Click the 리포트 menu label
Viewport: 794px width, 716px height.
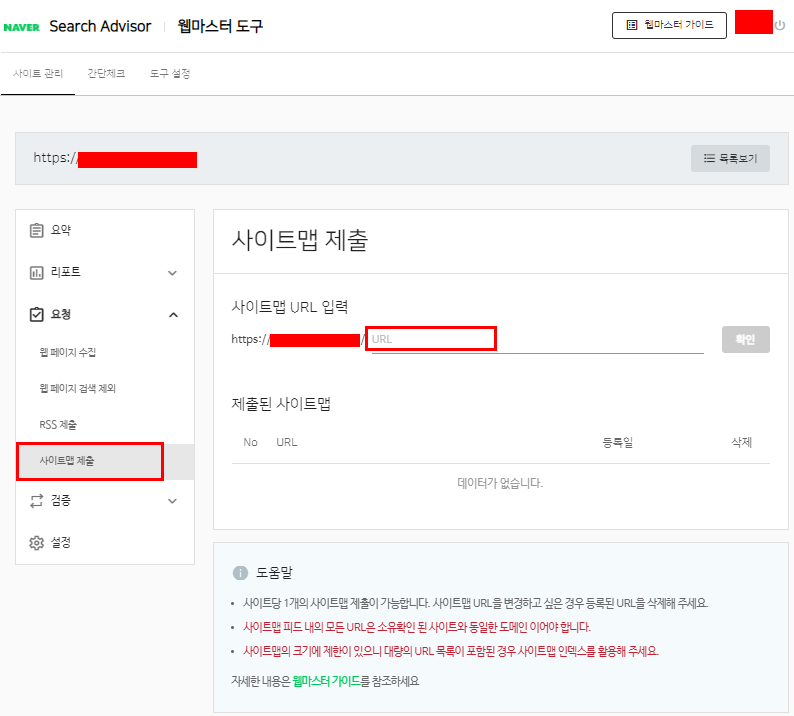[66, 272]
